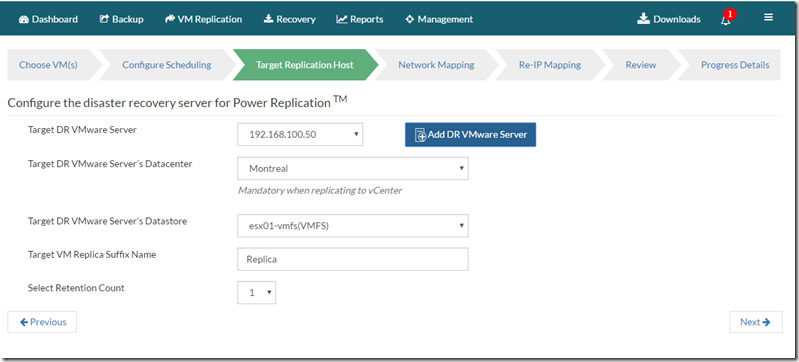Go to the Network Mapping step
This screenshot has width=799, height=362.
[x=436, y=65]
